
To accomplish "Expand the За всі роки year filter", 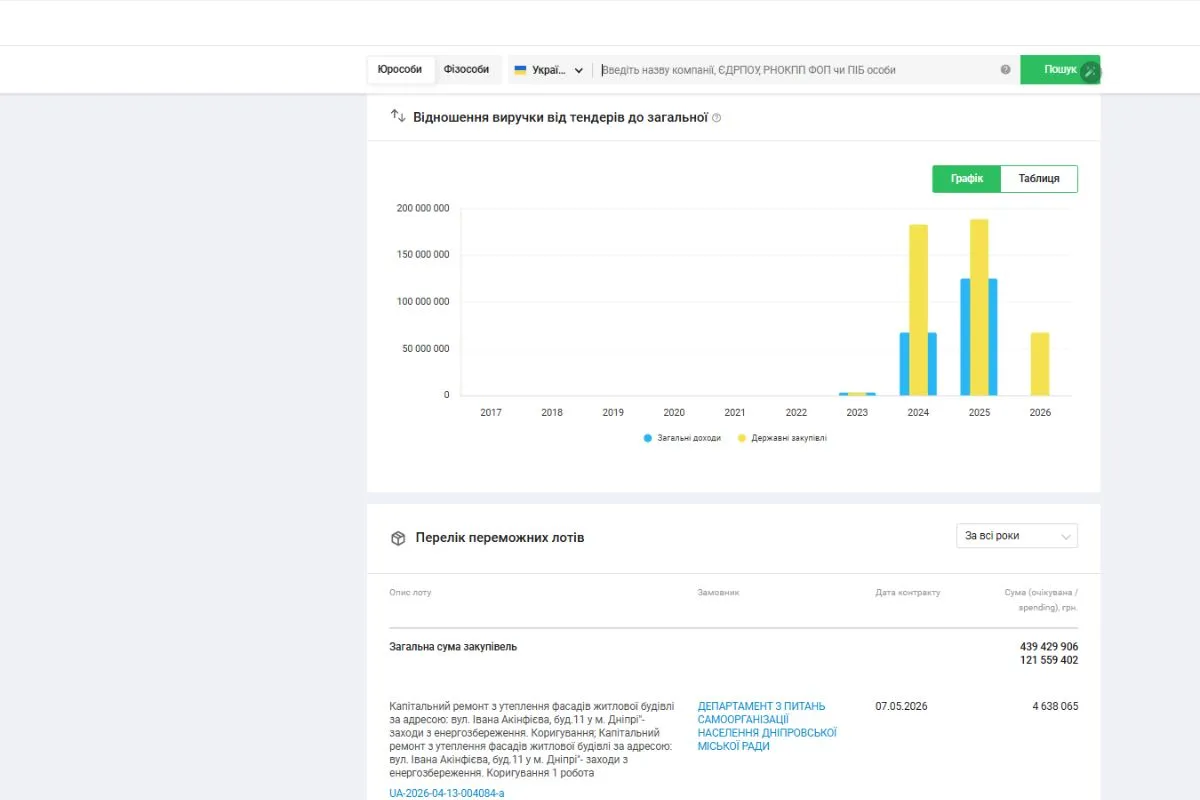I will [1017, 536].
